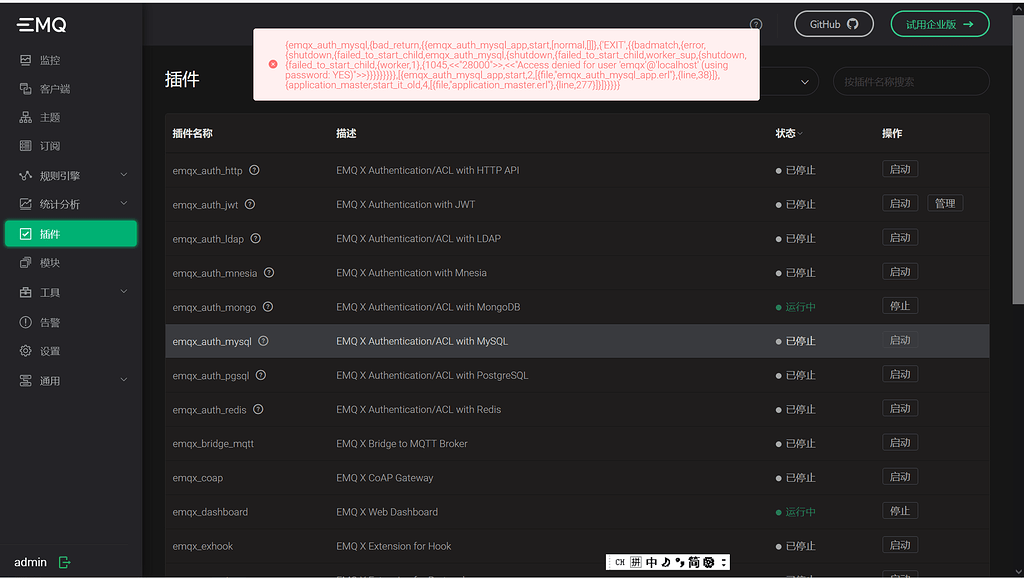Click the help icon in top header
This screenshot has width=1024, height=578.
[x=756, y=25]
